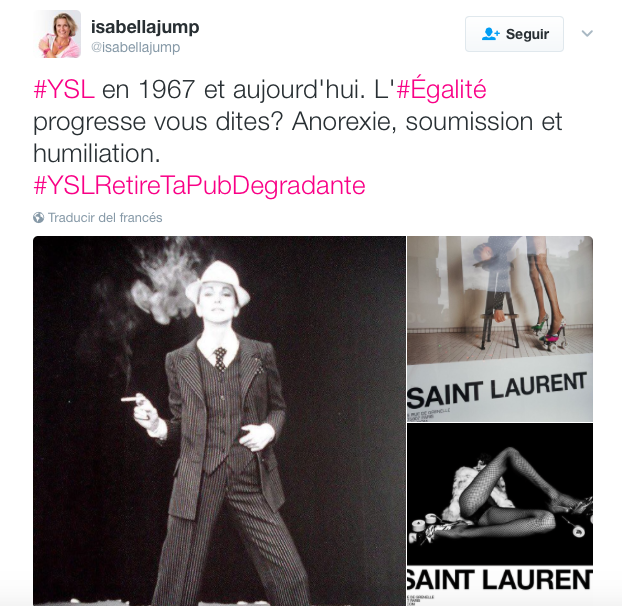Enlarge the 1967 pinstripe suit photo
This screenshot has width=622, height=606.
(219, 420)
